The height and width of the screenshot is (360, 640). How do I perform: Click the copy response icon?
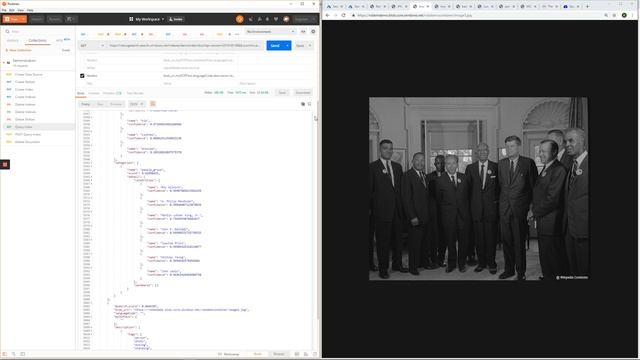point(303,104)
